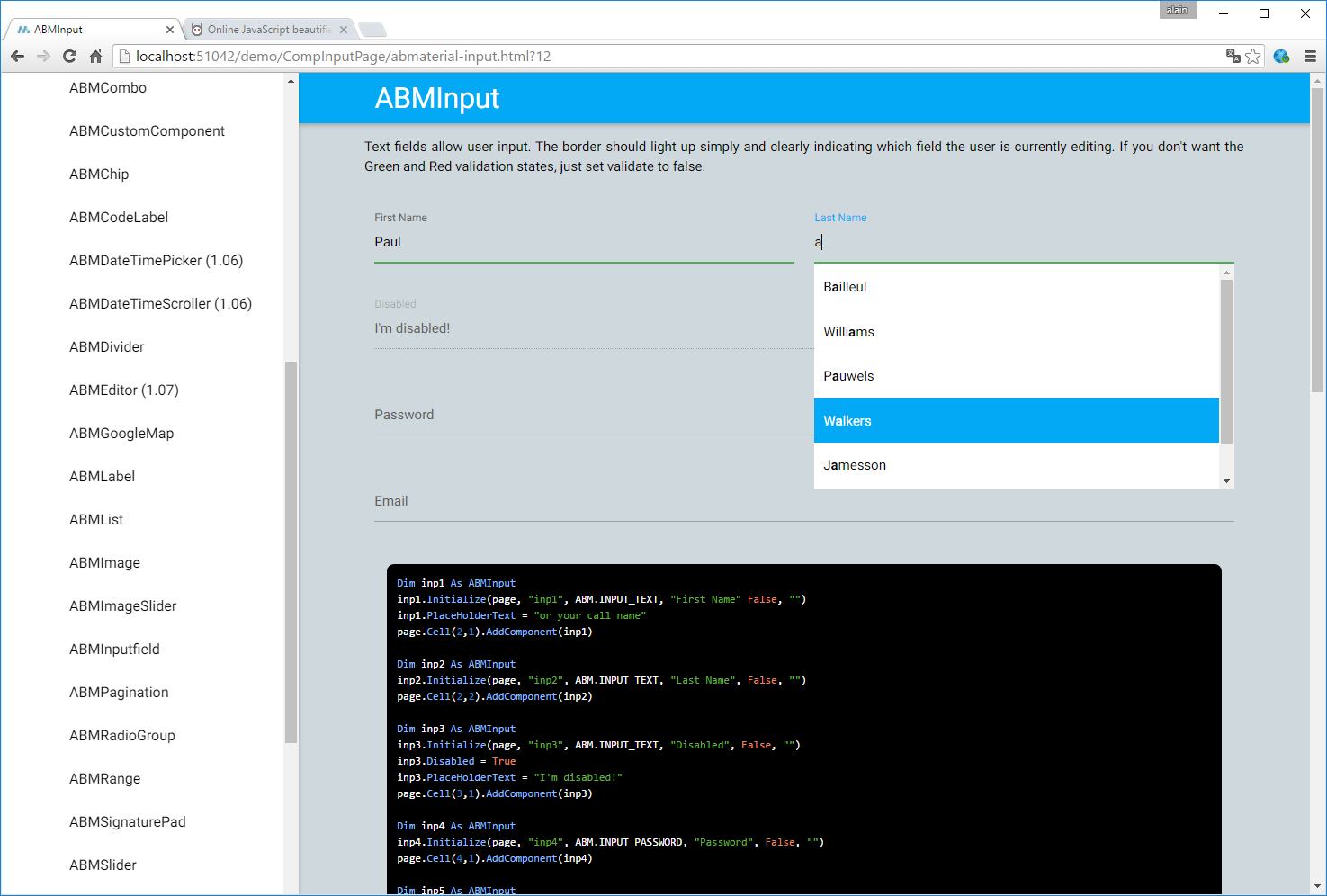The image size is (1327, 896).
Task: Click the 'inp3.Disabled = True' code line
Action: (456, 761)
